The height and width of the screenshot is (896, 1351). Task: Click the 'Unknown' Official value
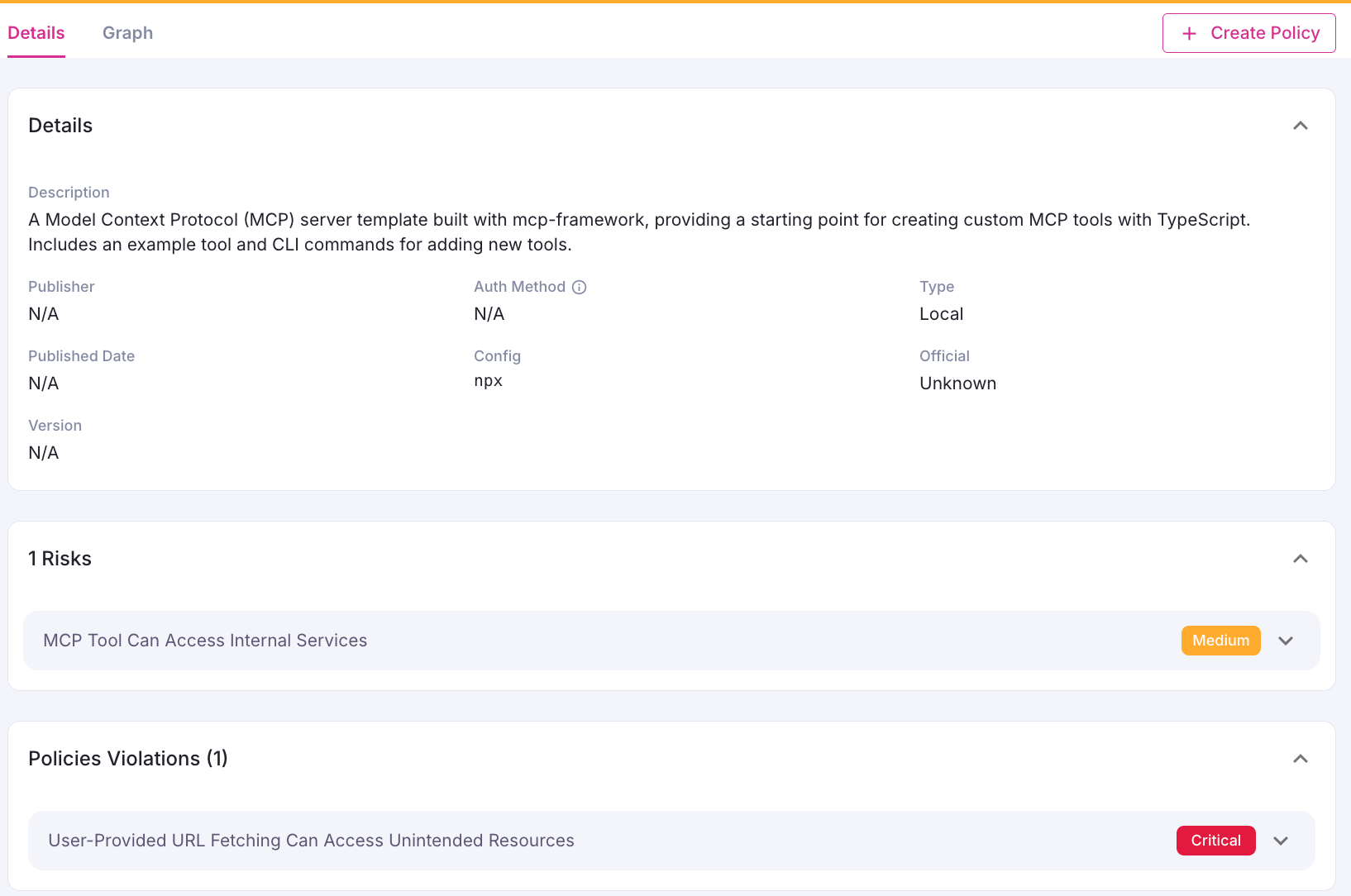point(957,384)
